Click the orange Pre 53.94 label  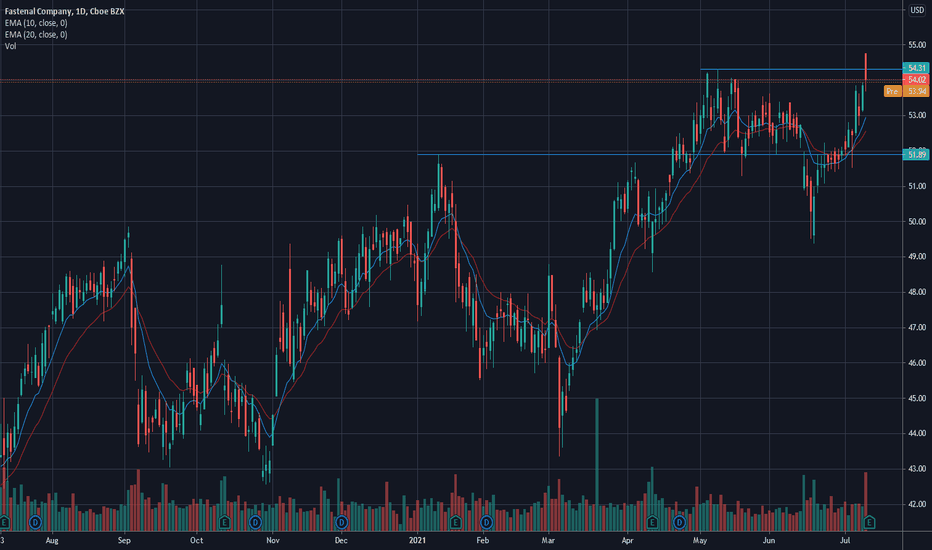coord(906,91)
